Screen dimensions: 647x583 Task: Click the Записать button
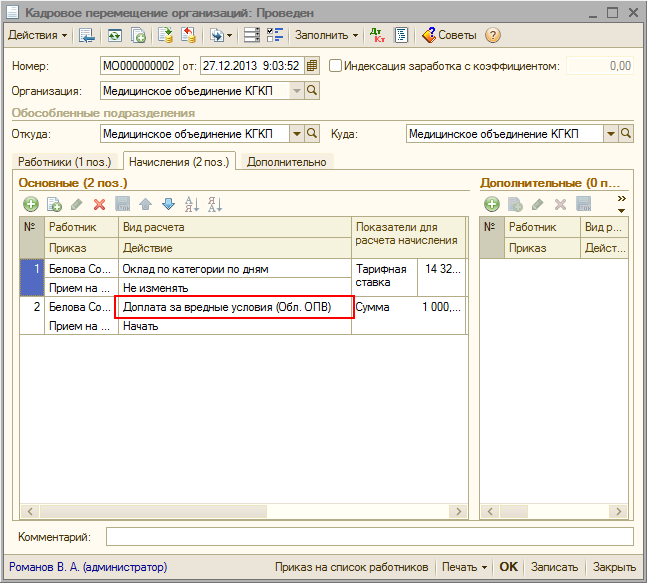coord(554,567)
